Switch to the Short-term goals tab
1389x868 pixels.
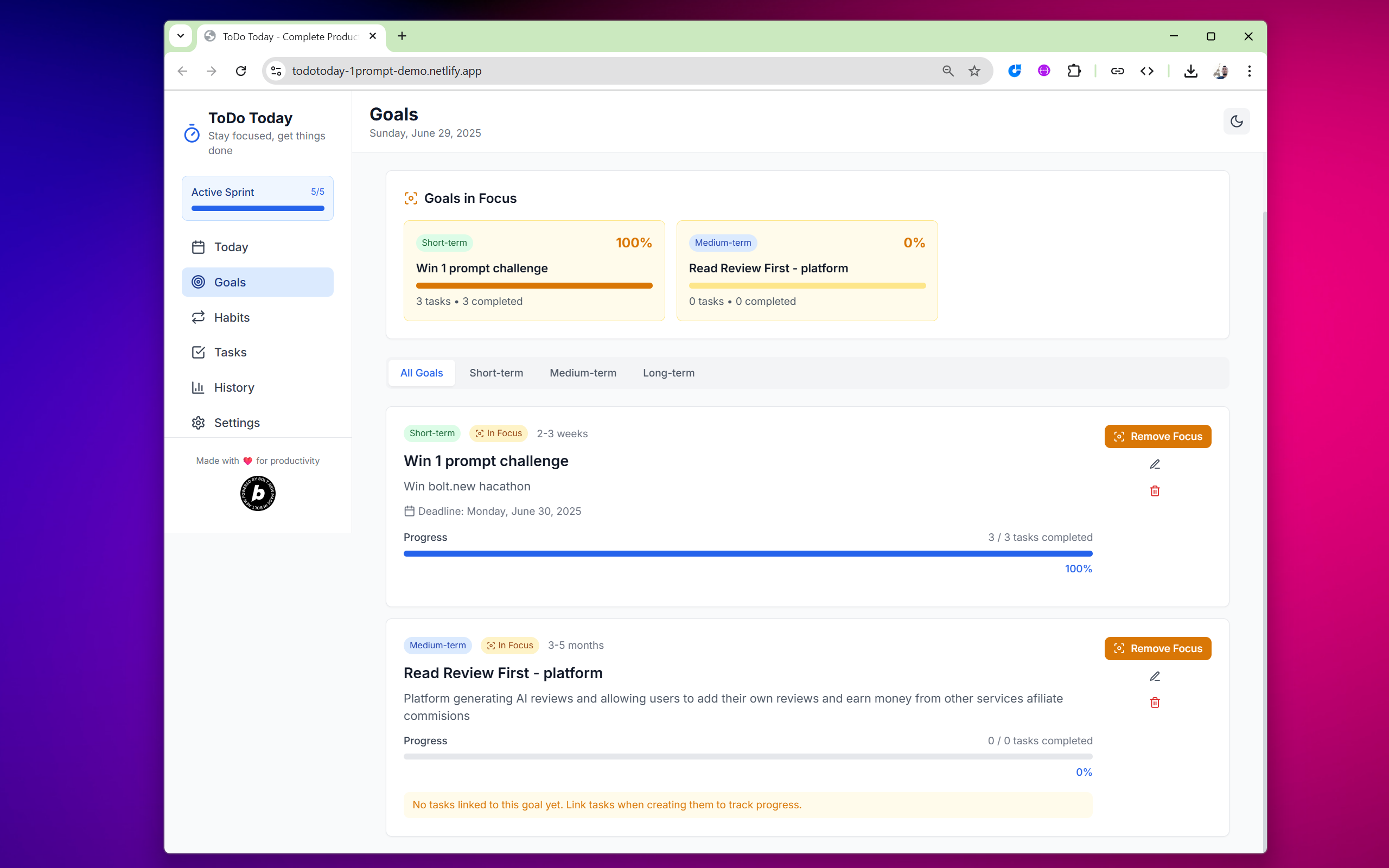click(x=496, y=373)
